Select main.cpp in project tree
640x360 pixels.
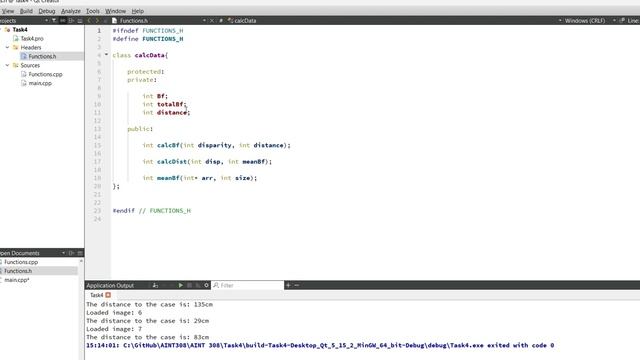(40, 83)
